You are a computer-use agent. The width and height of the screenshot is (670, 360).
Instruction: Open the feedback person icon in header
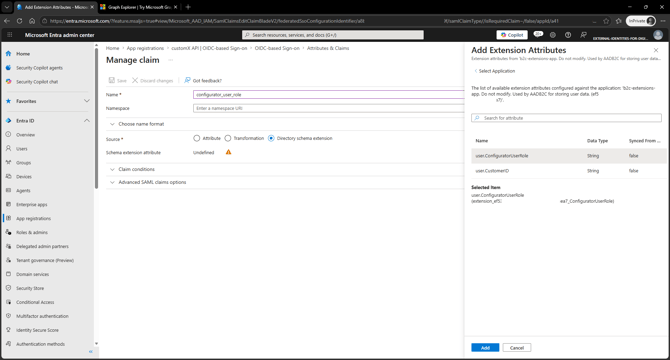click(583, 35)
